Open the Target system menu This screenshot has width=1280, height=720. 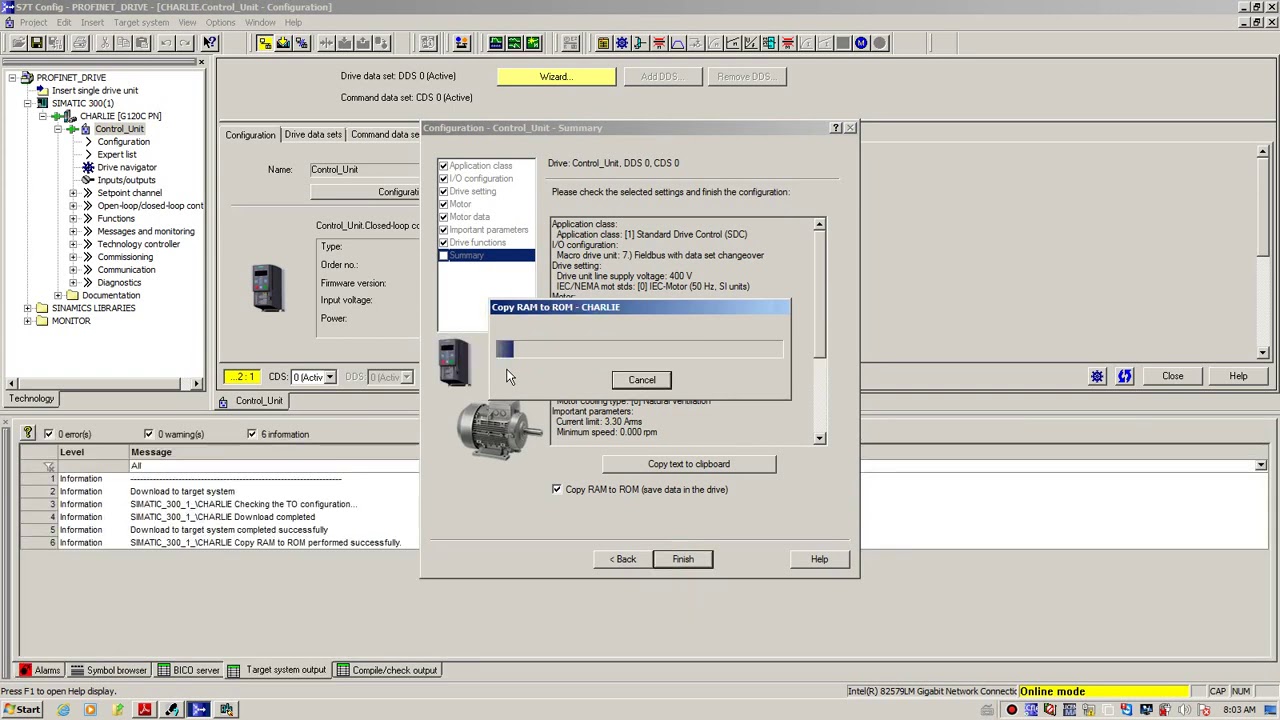[141, 22]
